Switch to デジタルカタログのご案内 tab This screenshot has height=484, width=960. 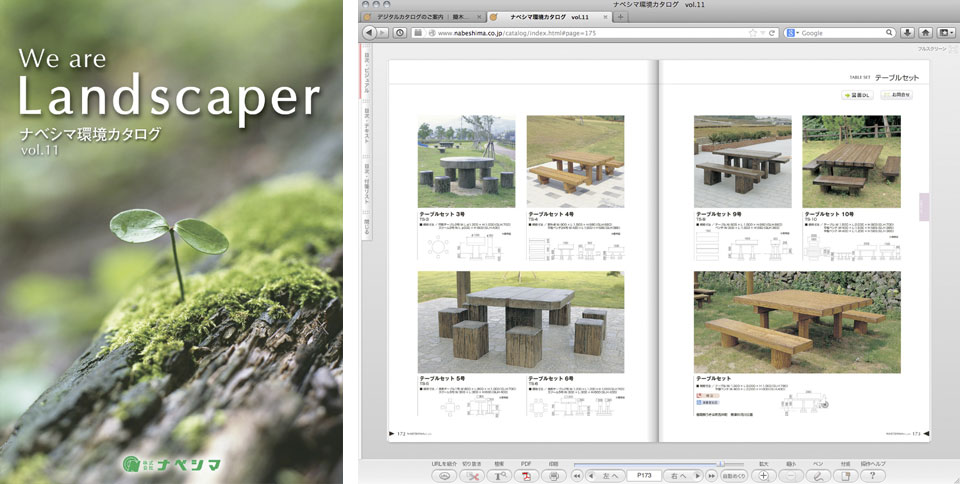pyautogui.click(x=424, y=17)
